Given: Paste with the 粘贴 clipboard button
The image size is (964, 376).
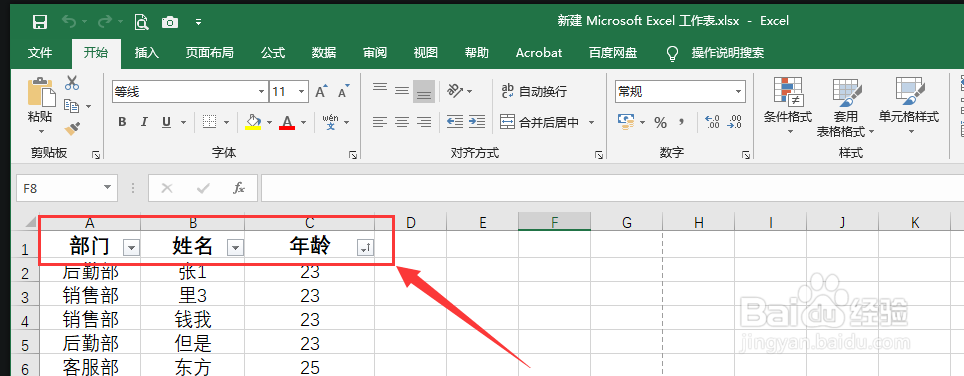Looking at the screenshot, I should pyautogui.click(x=40, y=106).
